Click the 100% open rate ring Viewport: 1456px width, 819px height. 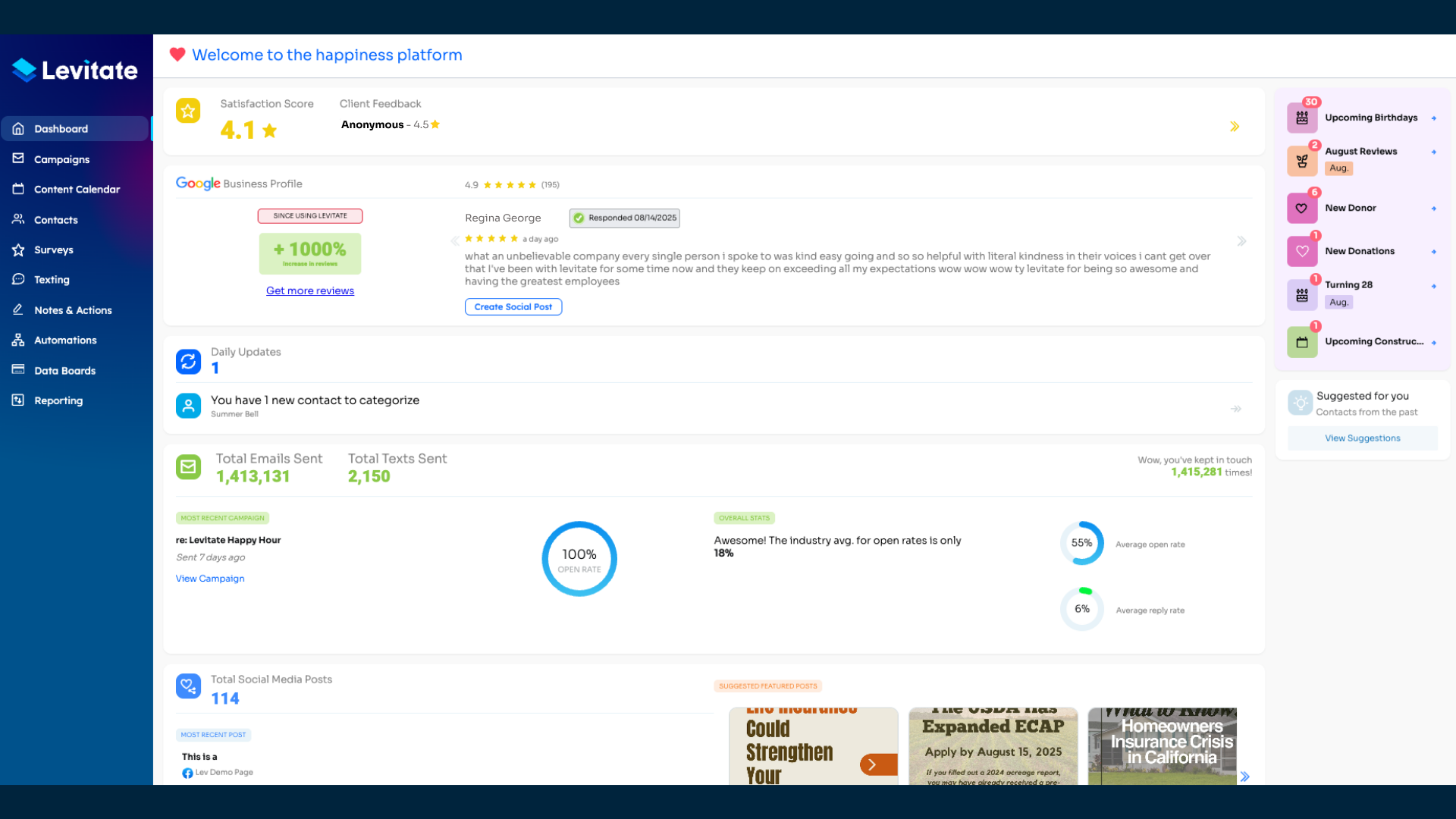coord(579,559)
